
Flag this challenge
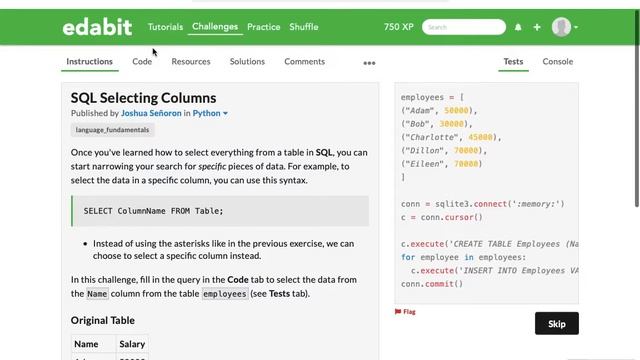405,312
